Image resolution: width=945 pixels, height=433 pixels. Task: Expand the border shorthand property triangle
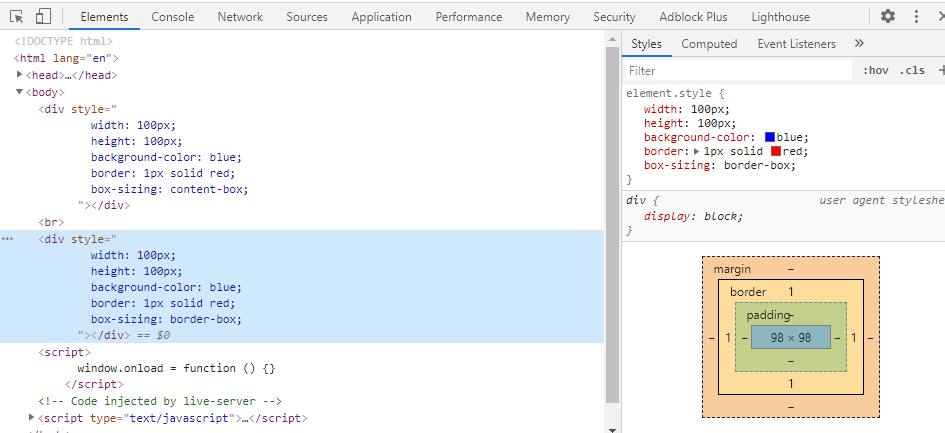(x=697, y=151)
